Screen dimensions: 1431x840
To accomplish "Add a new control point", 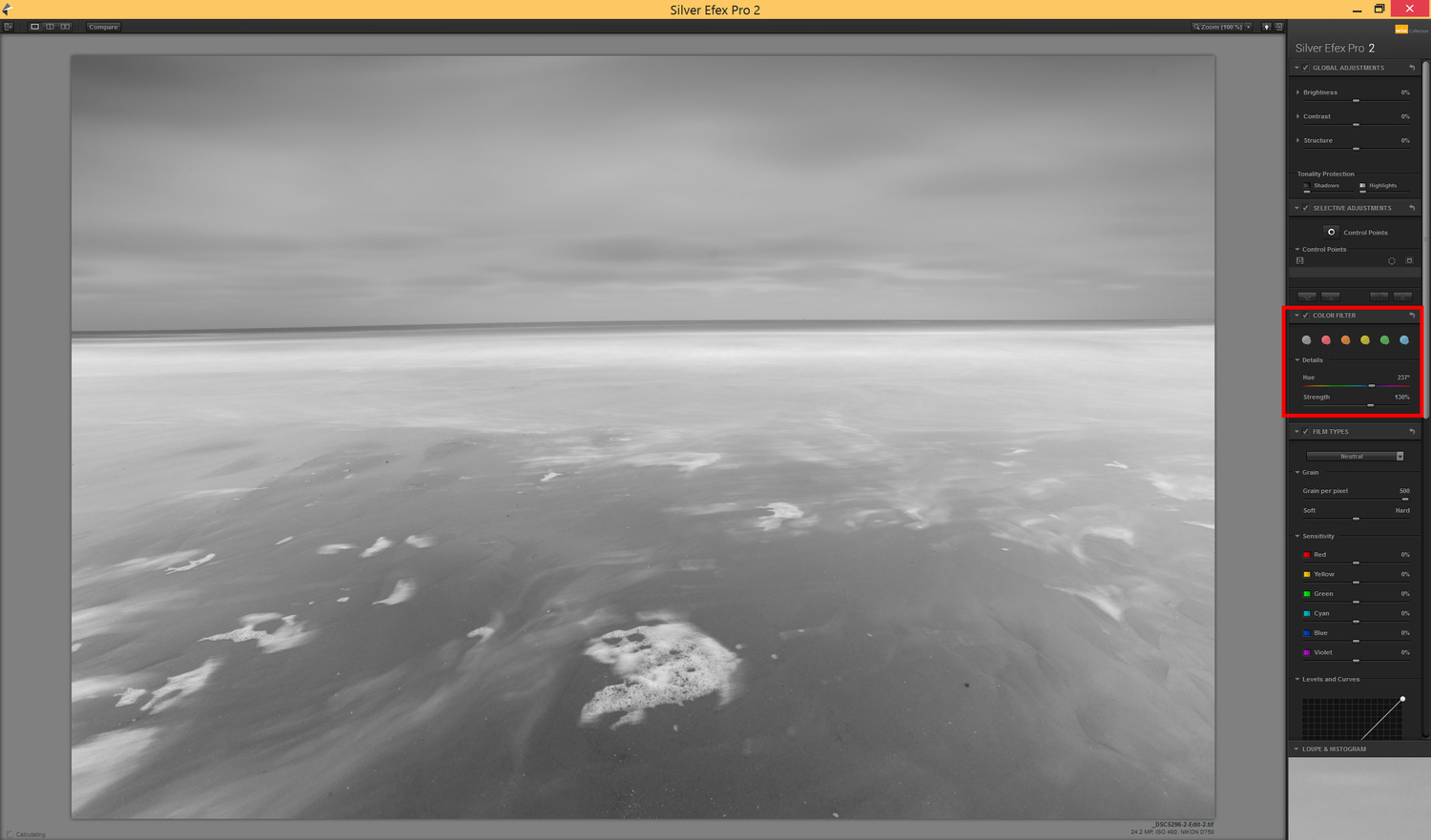I will pyautogui.click(x=1332, y=232).
